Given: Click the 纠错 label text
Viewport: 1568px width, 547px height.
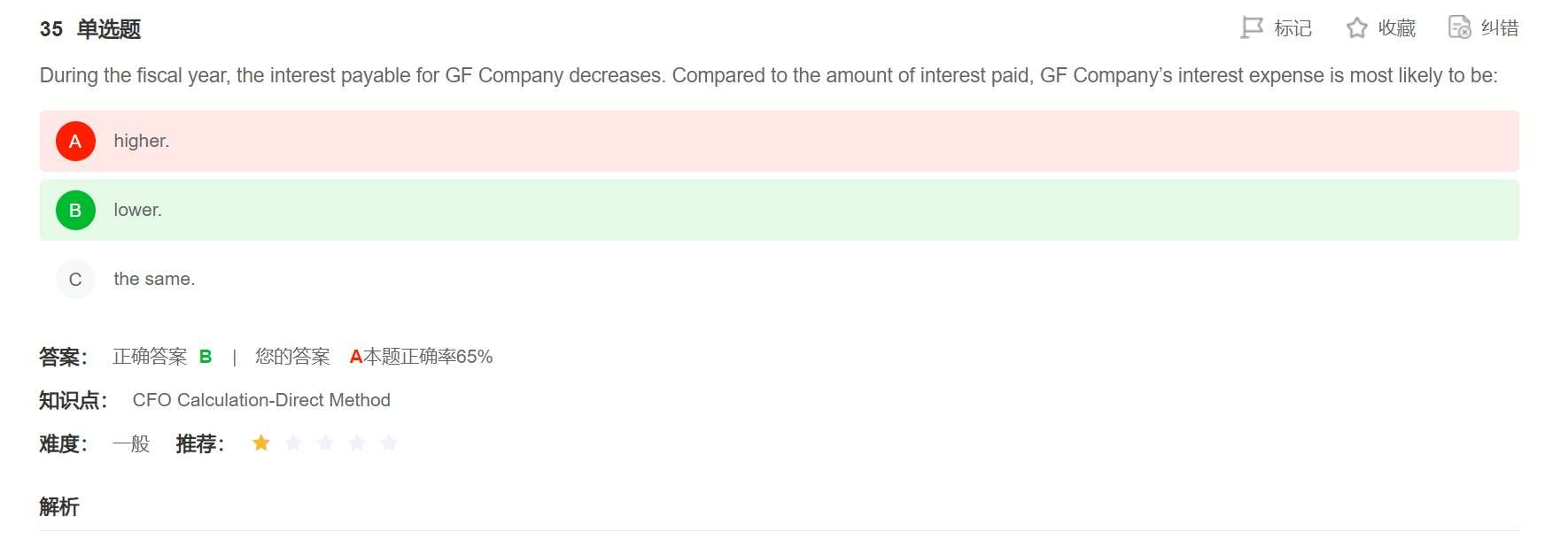Looking at the screenshot, I should point(1500,28).
